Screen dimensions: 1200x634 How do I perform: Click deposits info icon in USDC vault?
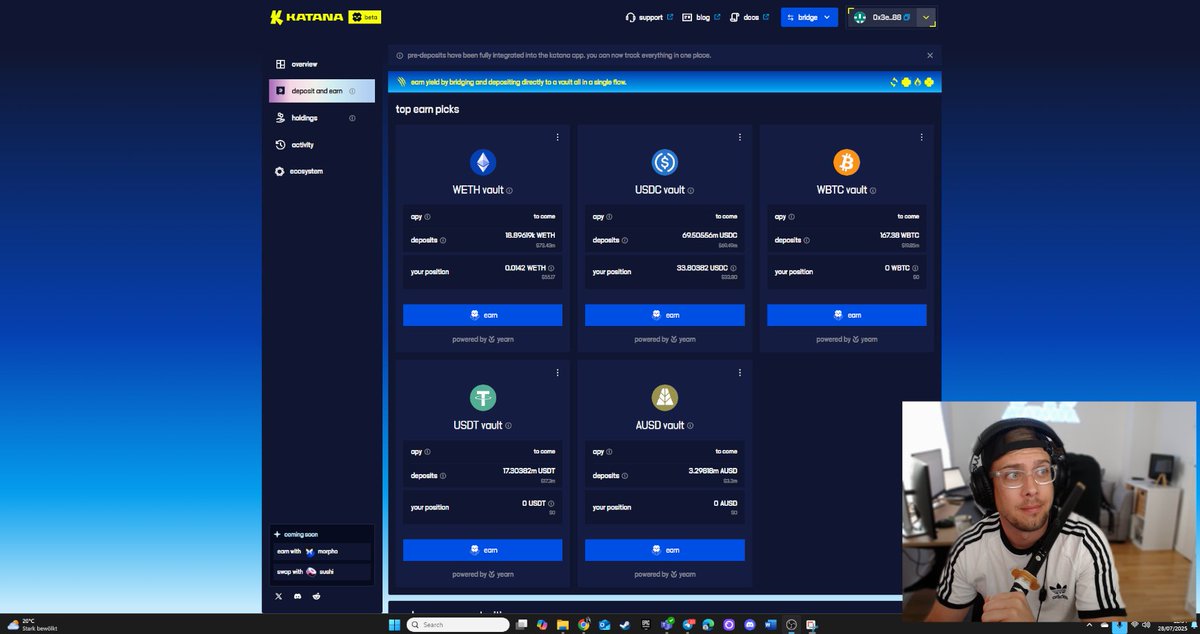click(x=625, y=240)
